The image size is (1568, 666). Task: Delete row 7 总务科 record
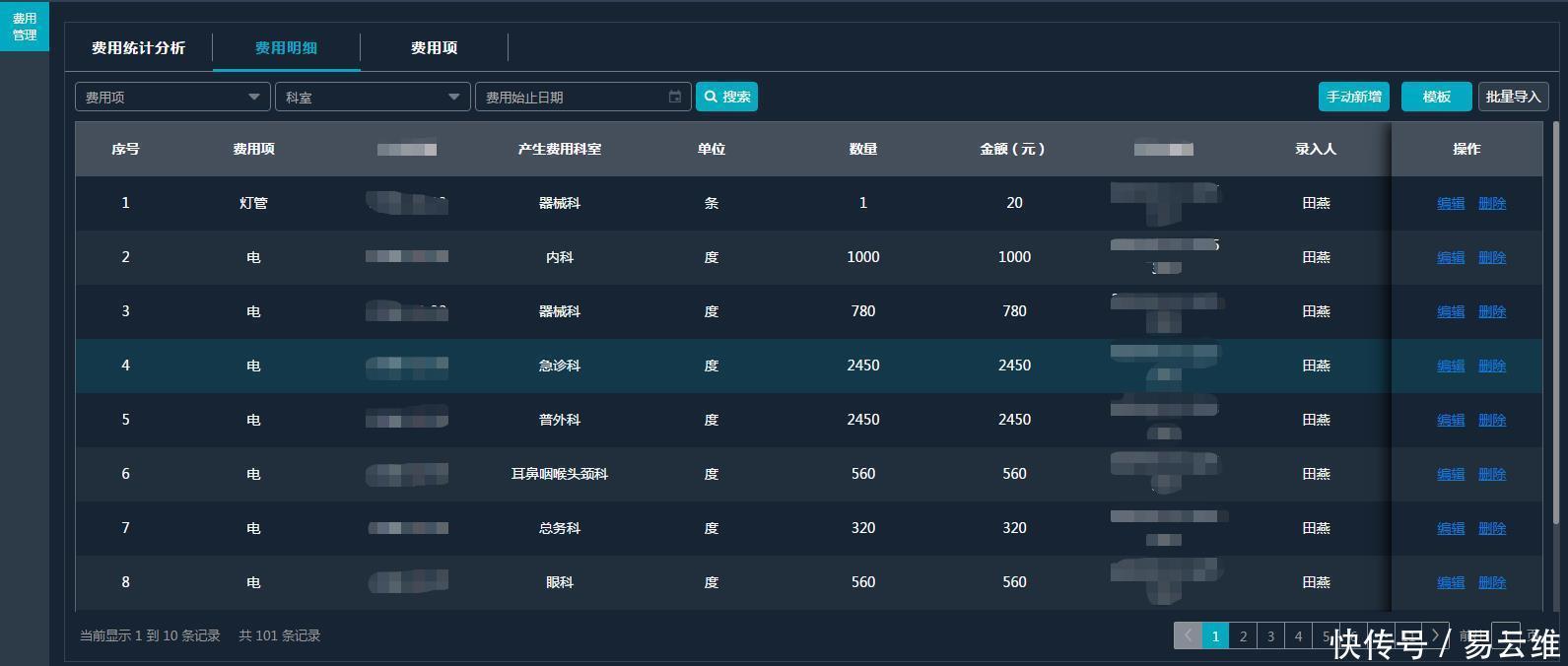coord(1492,528)
